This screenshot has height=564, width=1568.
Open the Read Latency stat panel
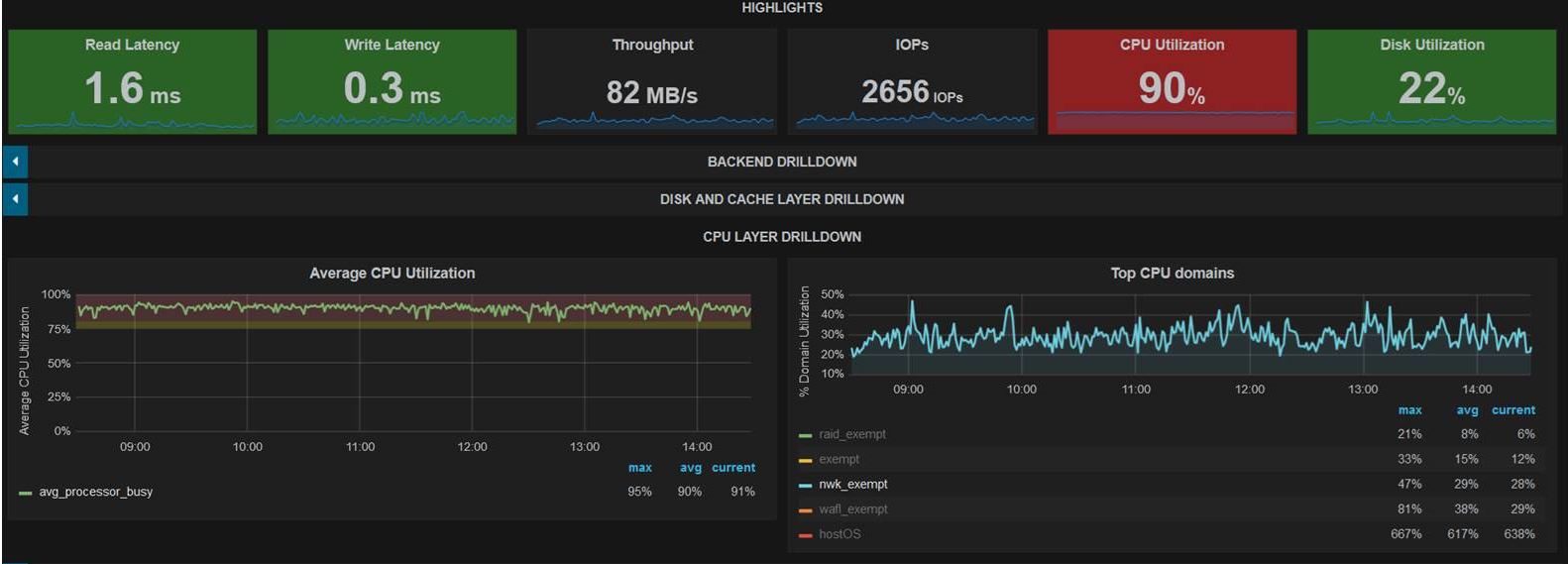(x=133, y=81)
